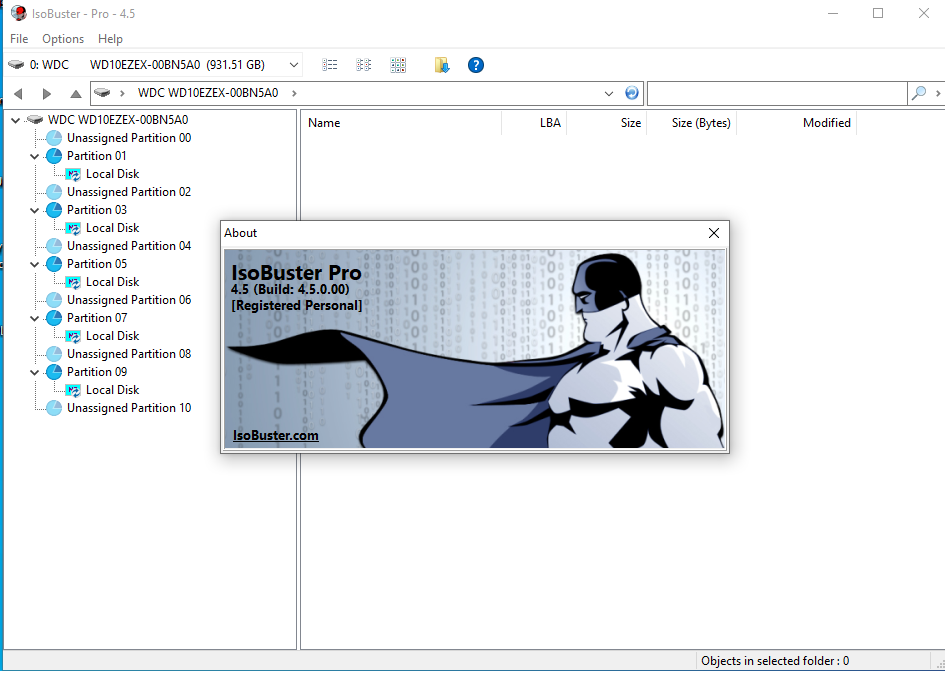
Task: Open the IsoBuster.com link
Action: [x=276, y=436]
